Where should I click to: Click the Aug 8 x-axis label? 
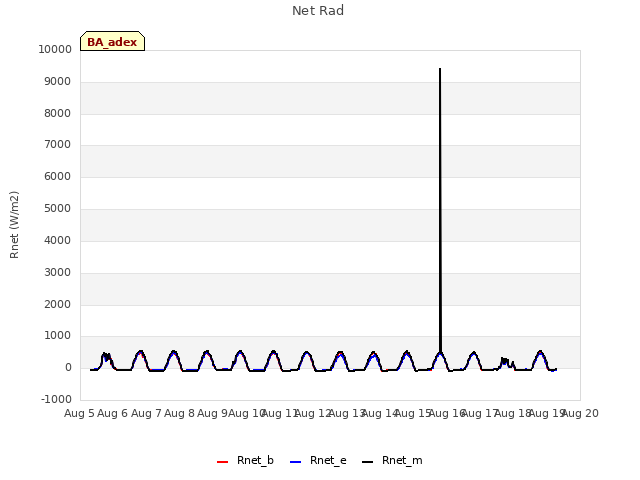tap(179, 413)
